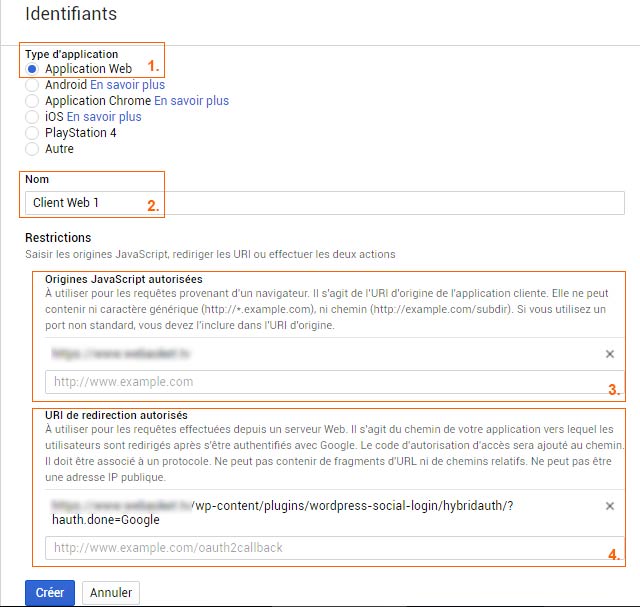Open the iOS En savoir plus link
The height and width of the screenshot is (607, 640).
104,117
